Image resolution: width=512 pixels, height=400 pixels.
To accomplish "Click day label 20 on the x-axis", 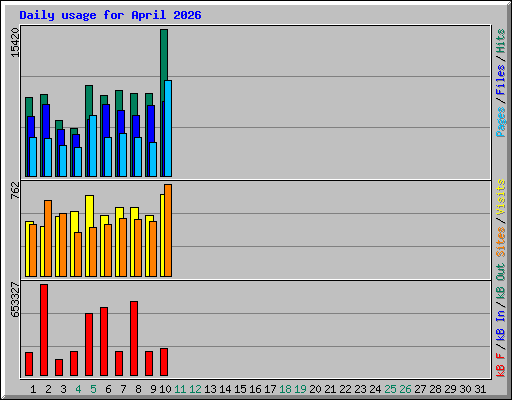I will coord(315,389).
